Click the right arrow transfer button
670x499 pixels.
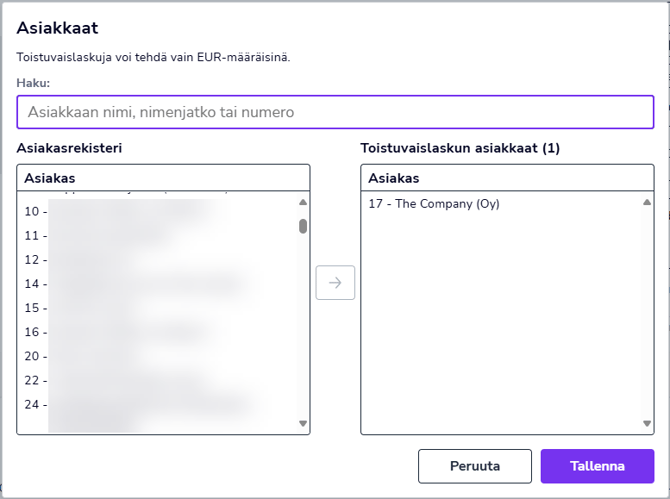(x=335, y=283)
